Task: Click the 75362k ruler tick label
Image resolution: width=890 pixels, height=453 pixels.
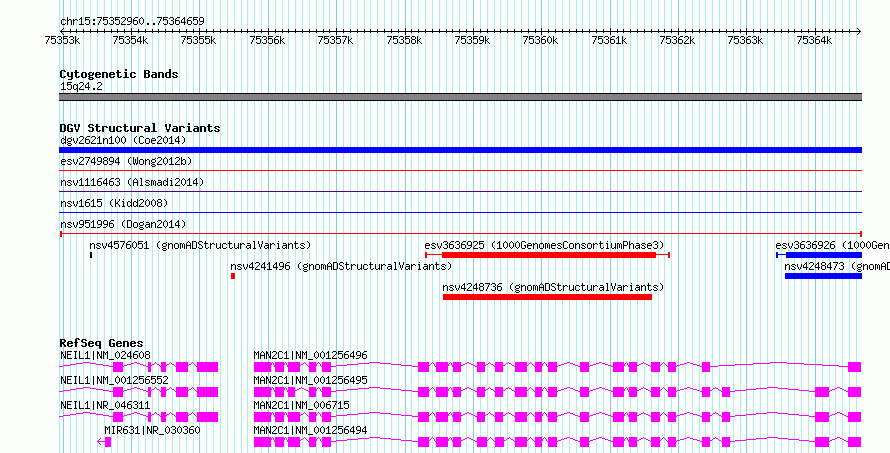Action: pos(677,40)
